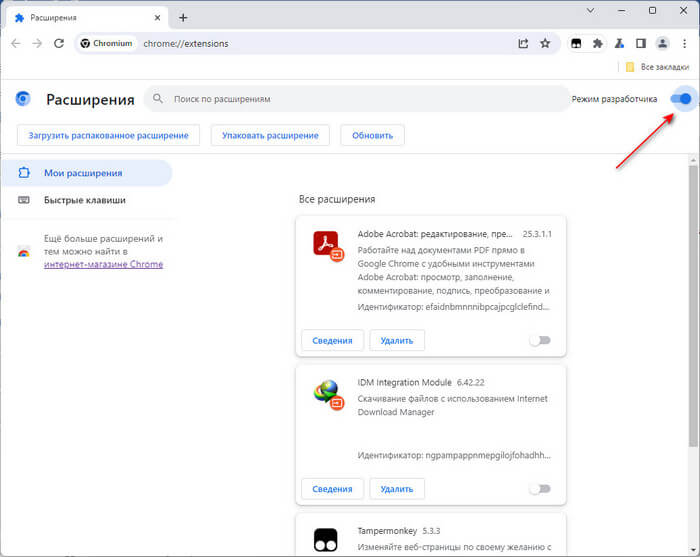Enable the IDM Integration Module toggle

[540, 489]
